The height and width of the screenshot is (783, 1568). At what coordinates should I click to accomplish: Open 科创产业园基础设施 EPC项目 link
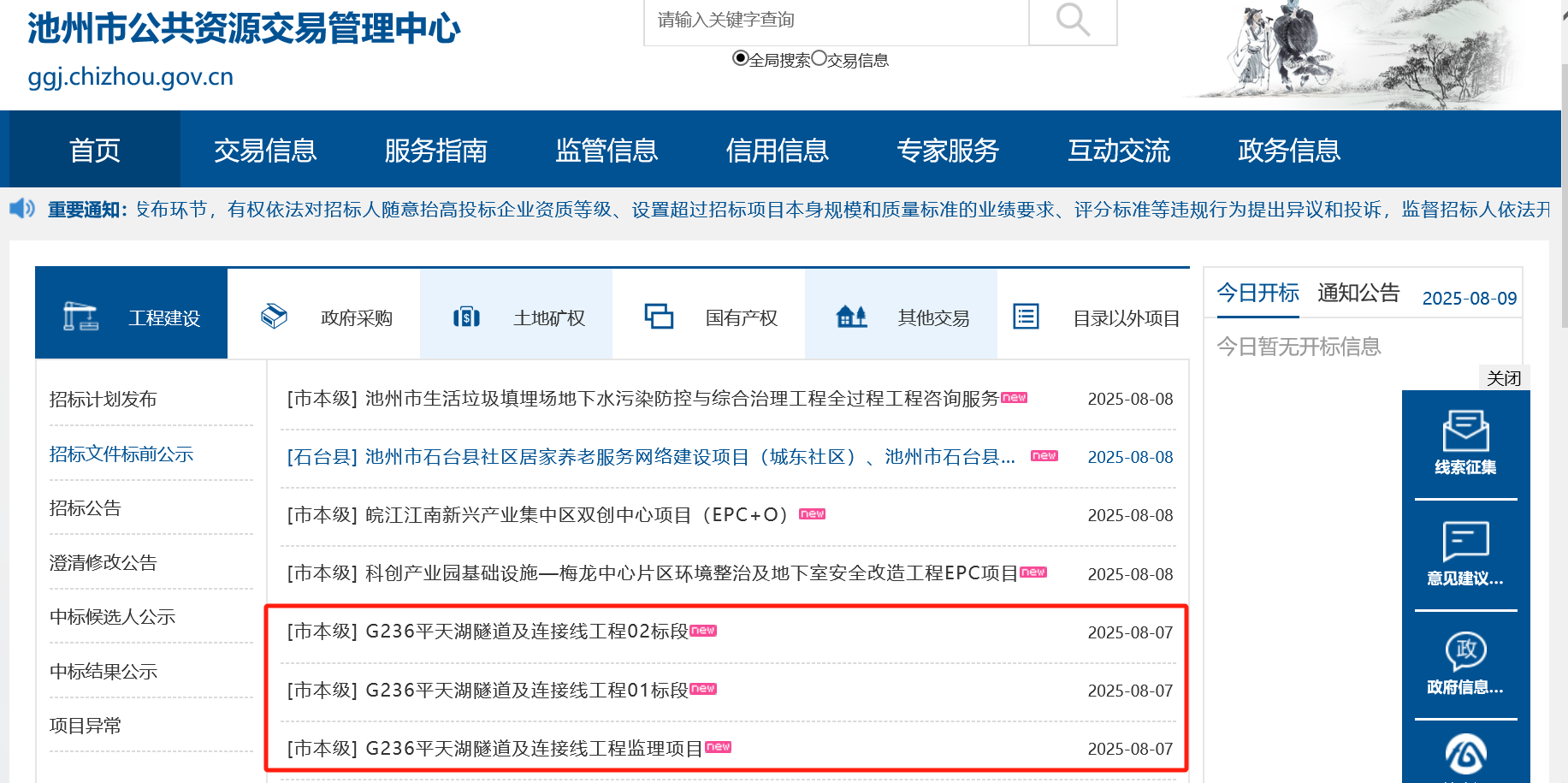[652, 573]
